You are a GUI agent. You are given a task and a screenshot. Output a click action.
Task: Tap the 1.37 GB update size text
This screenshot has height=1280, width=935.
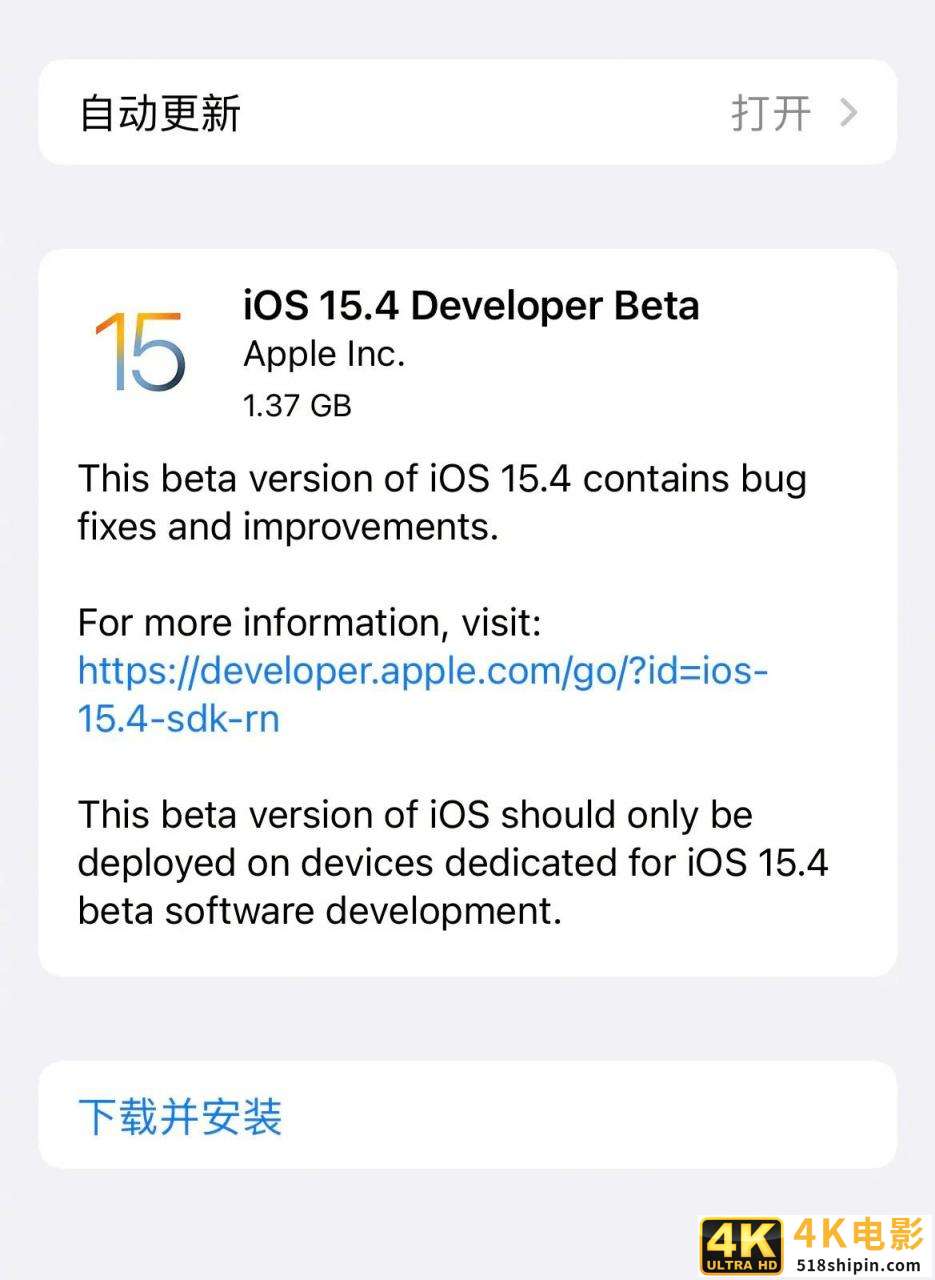click(297, 405)
